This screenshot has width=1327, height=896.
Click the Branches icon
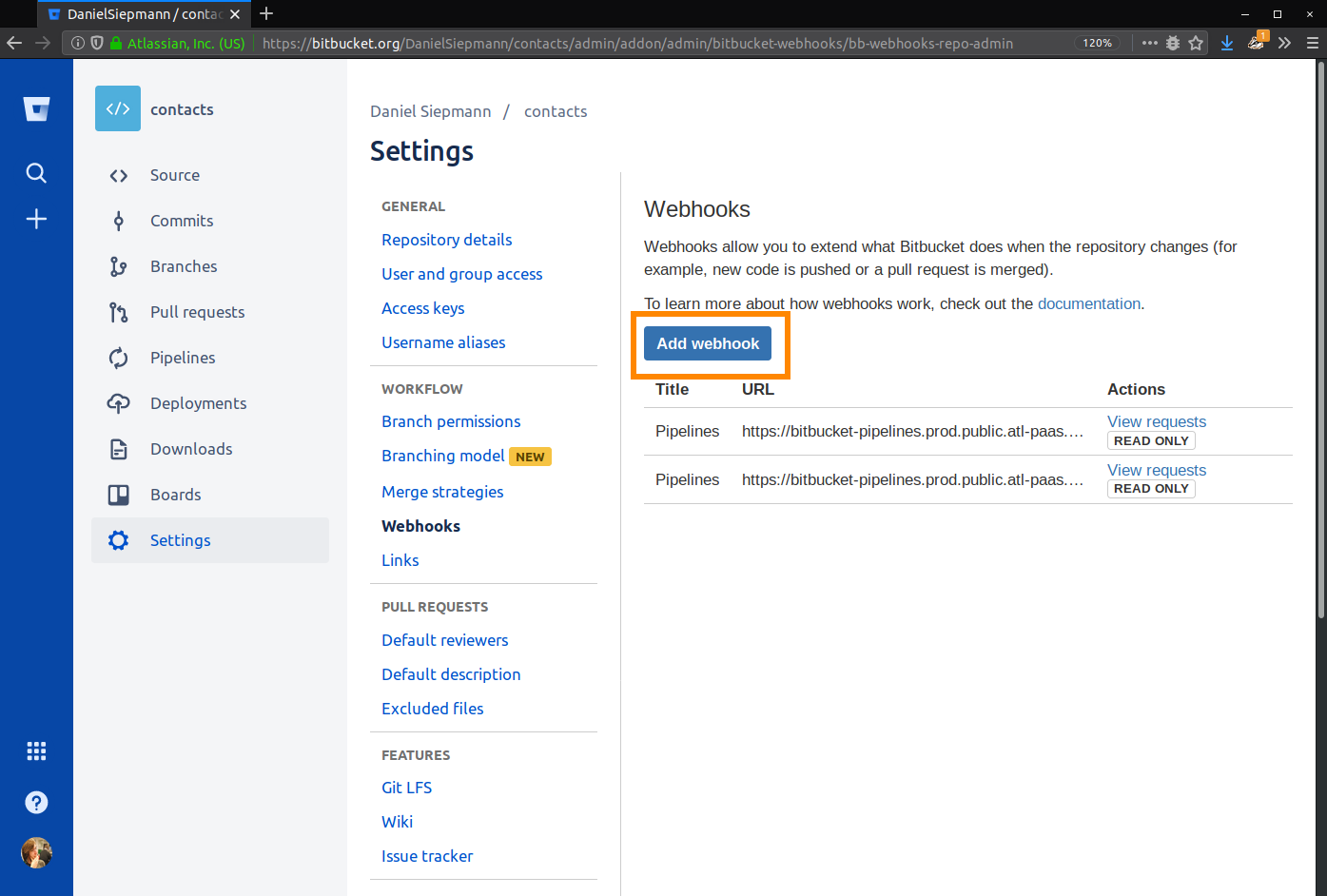click(118, 266)
